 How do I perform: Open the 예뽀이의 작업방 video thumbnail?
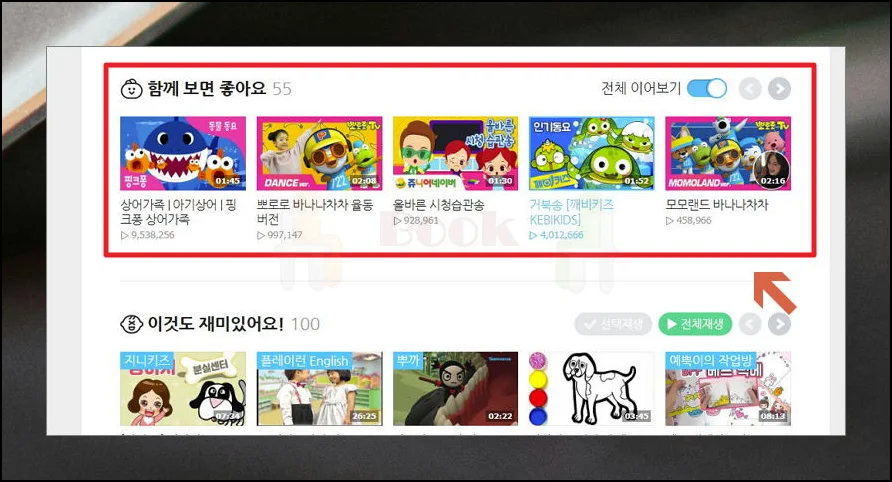(x=728, y=389)
